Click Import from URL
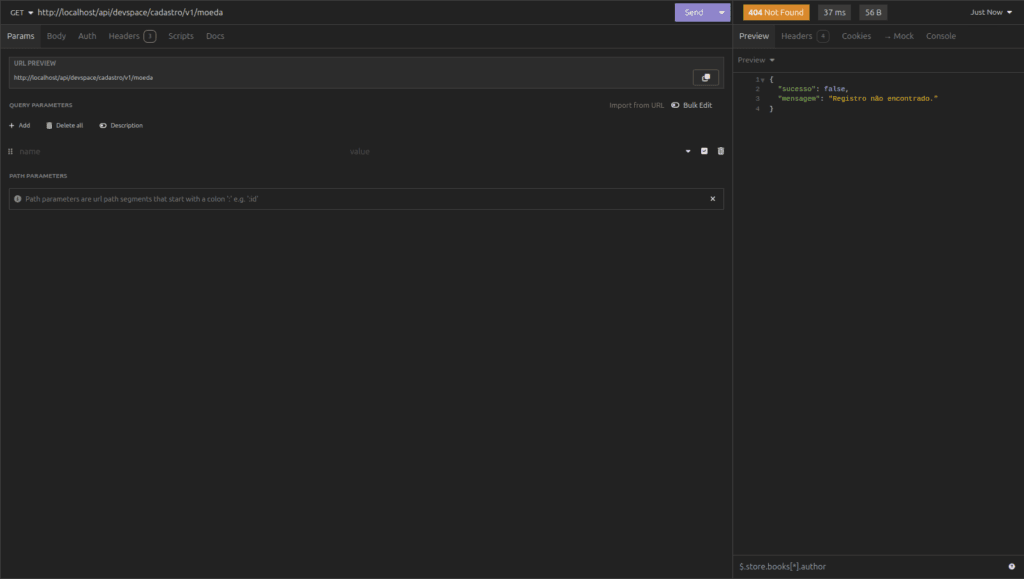Viewport: 1024px width, 579px height. pos(636,105)
